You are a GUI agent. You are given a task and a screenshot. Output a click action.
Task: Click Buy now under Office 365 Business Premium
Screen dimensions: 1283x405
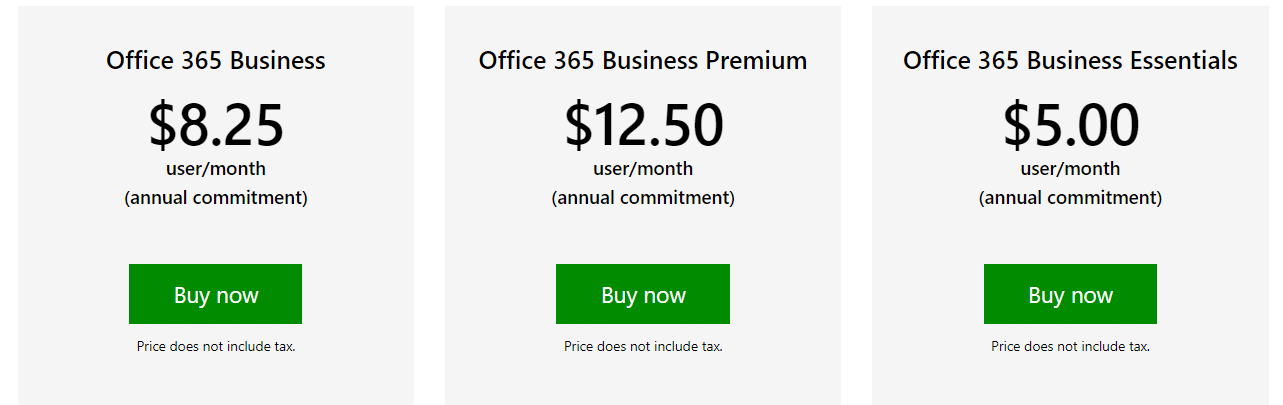[643, 294]
